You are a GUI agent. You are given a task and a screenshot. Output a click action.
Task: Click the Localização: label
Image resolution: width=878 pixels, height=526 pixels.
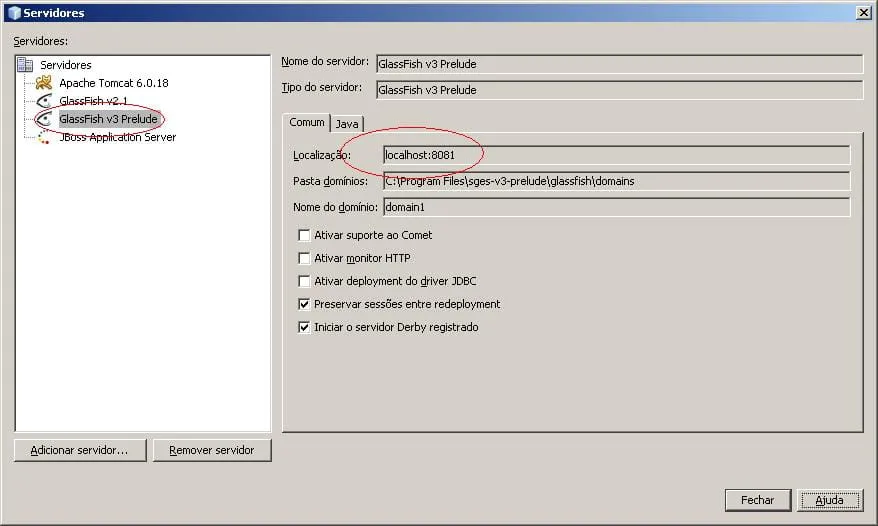point(322,155)
